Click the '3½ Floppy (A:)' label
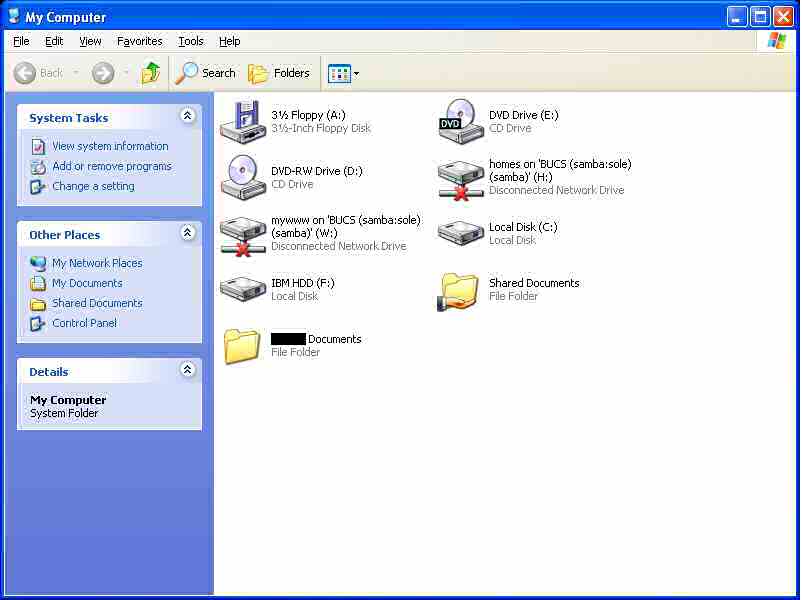Screen dimensions: 802x600 pos(308,115)
